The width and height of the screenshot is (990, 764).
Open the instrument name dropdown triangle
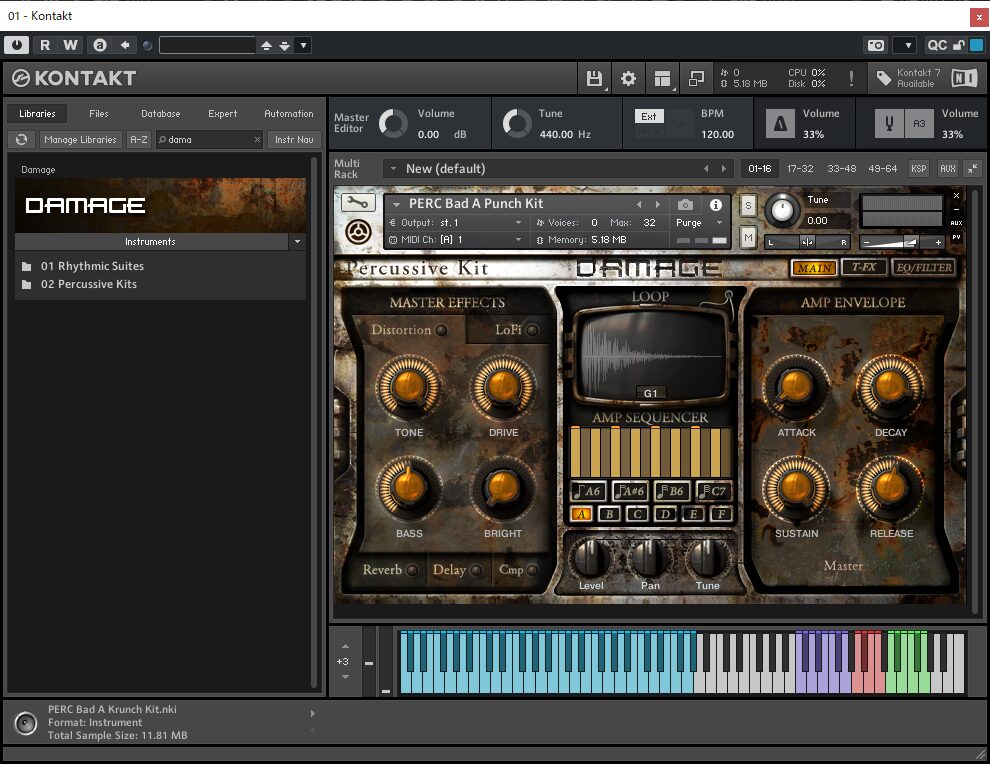397,204
